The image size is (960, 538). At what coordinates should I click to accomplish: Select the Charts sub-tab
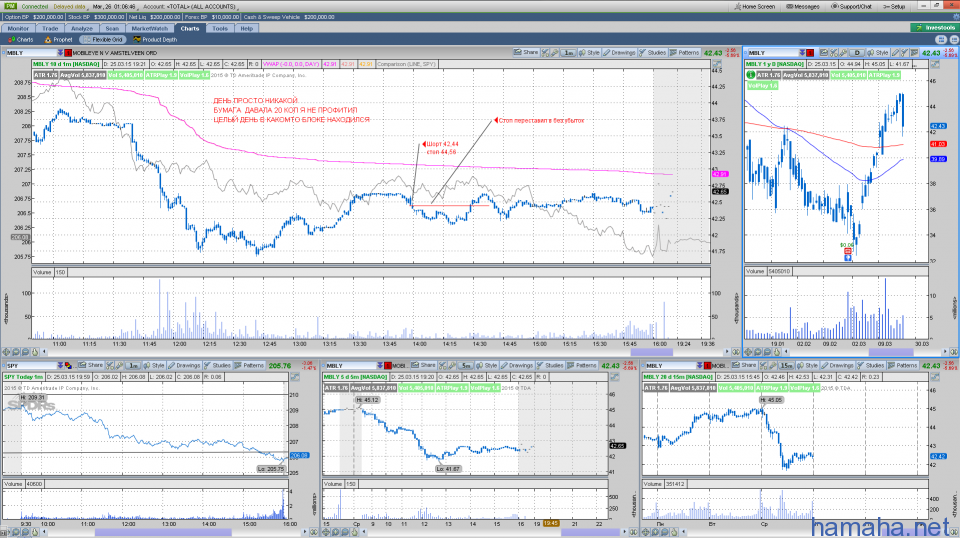(21, 39)
